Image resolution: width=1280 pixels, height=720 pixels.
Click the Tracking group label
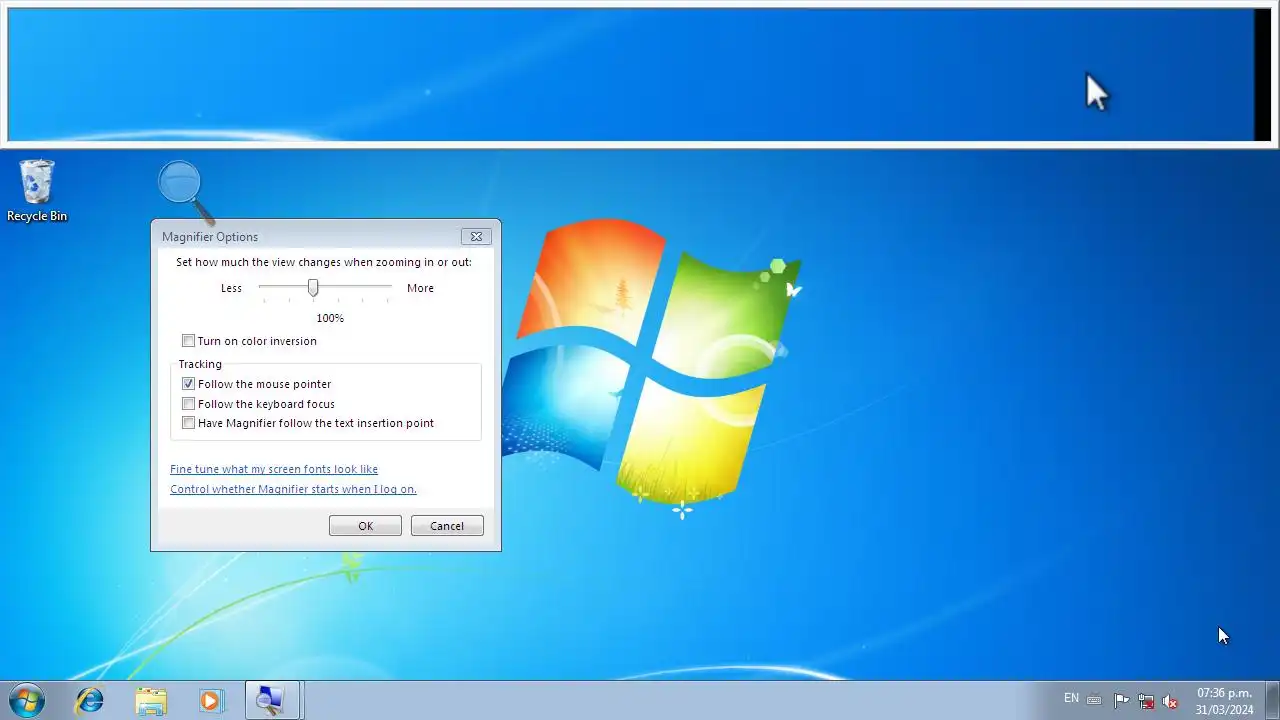click(x=200, y=364)
